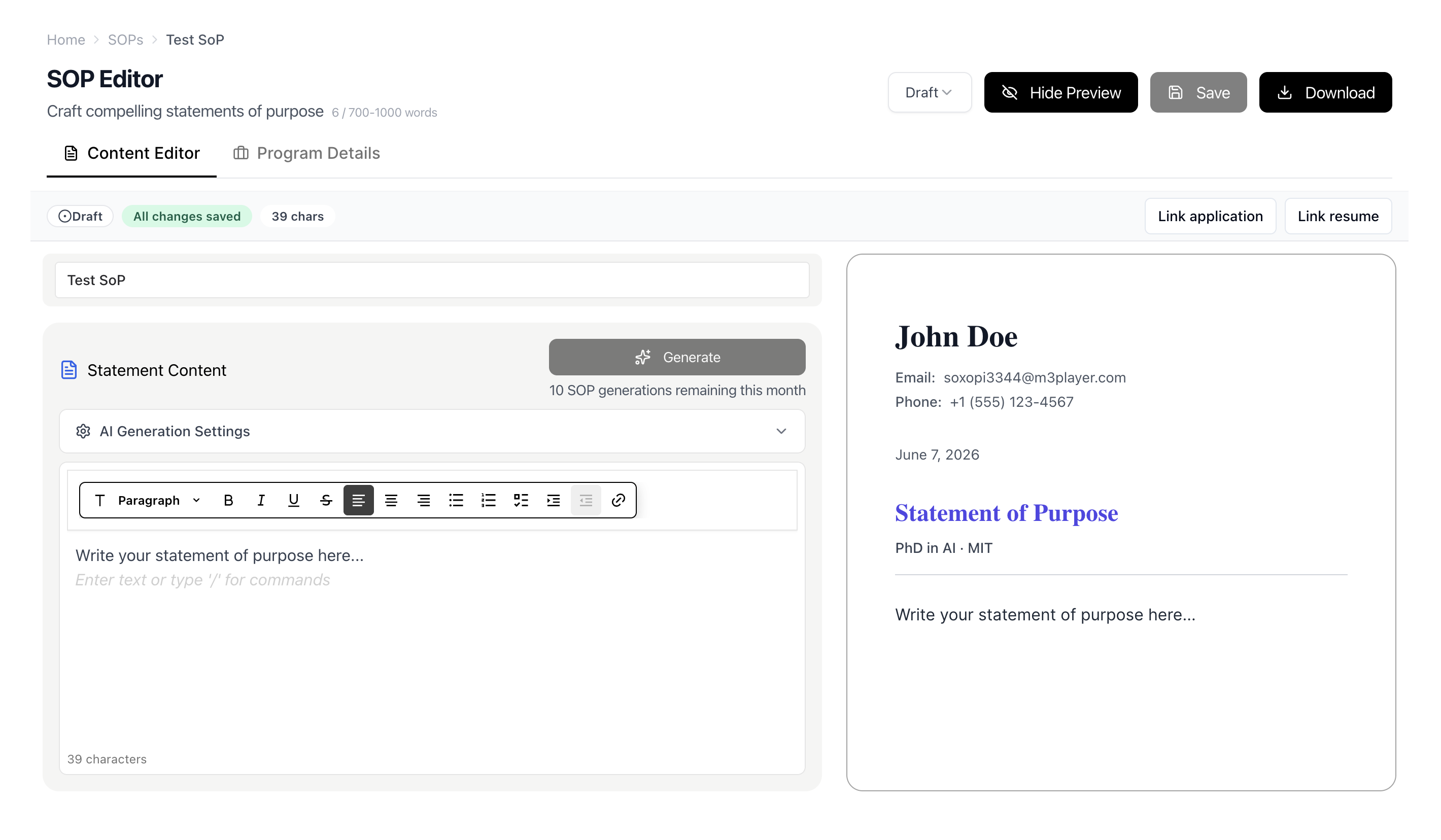Screen dimensions: 1441x840
Task: Save the SOP document
Action: [1199, 92]
